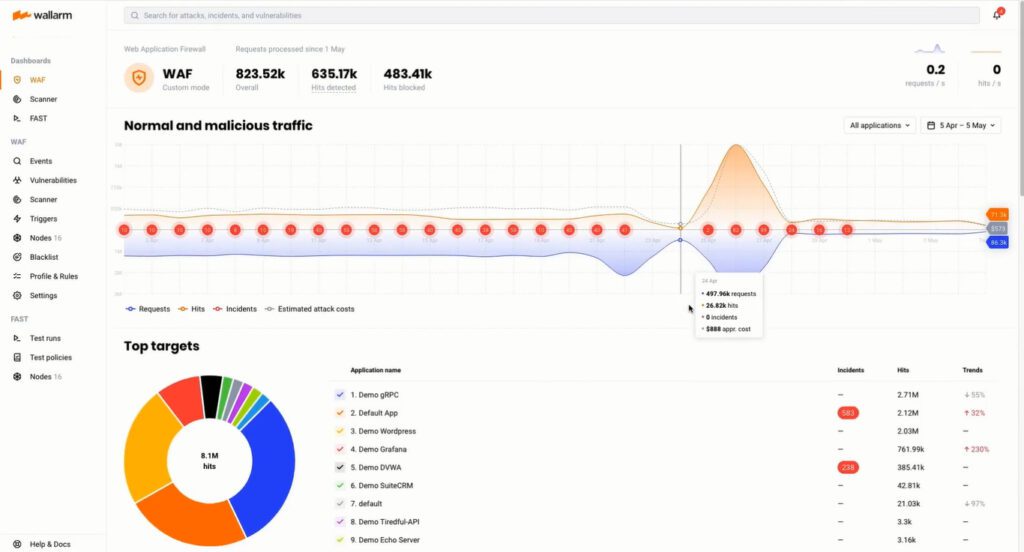Toggle the Demo Tiredful-API checkbox
Viewport: 1024px width, 552px height.
point(340,522)
